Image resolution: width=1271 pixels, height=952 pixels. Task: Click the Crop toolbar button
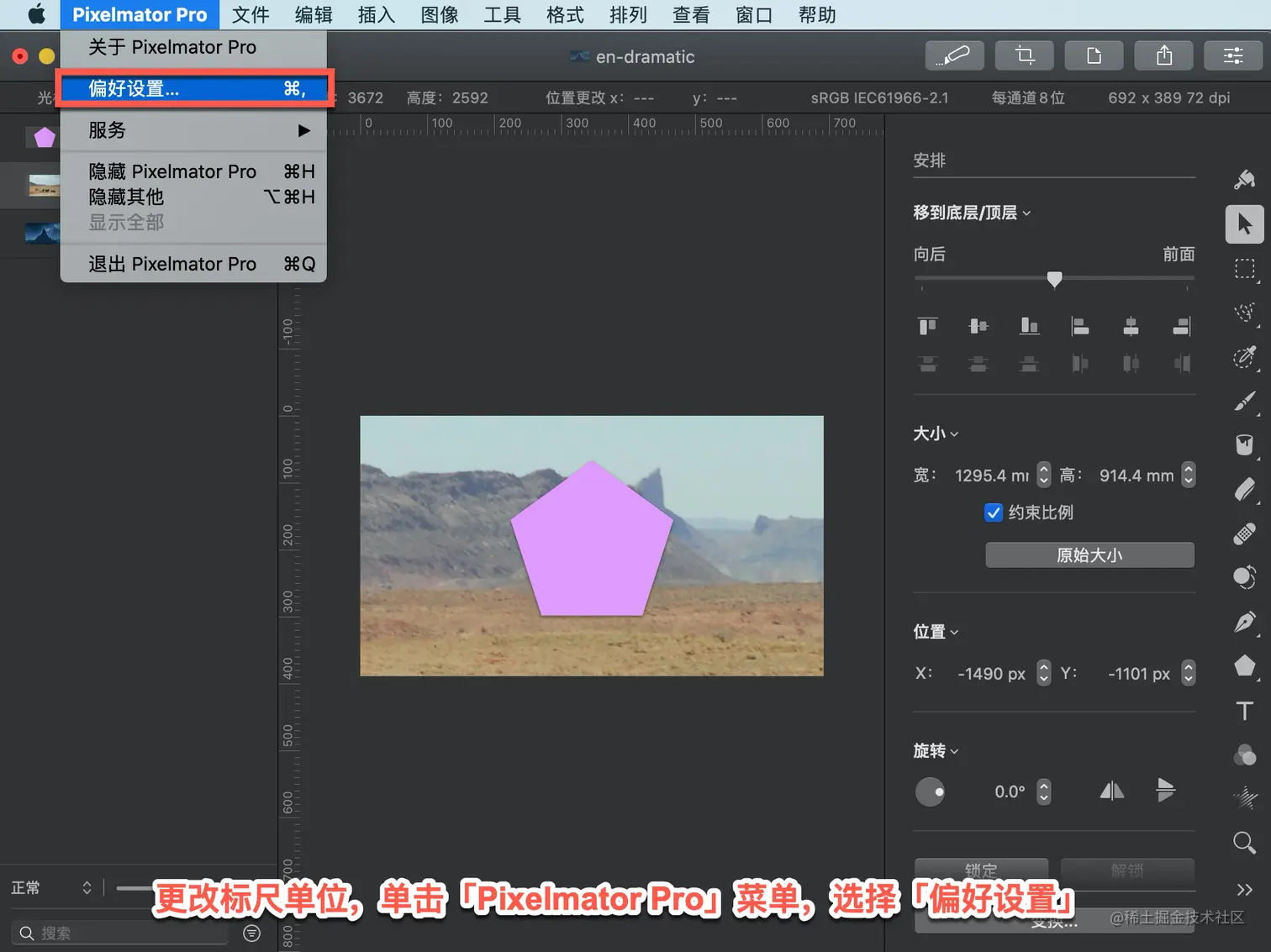(x=1024, y=56)
